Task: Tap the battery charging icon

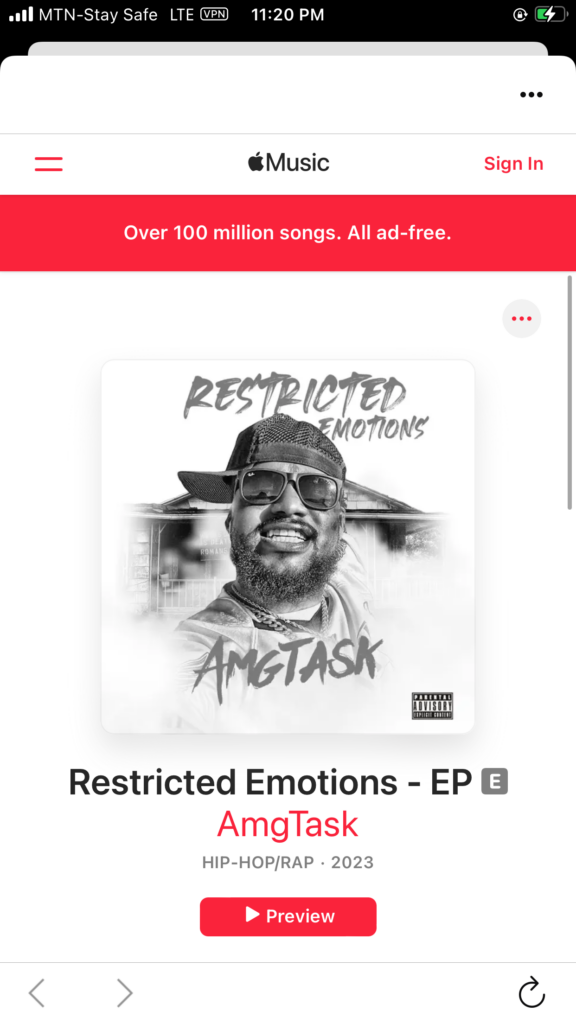Action: [x=551, y=14]
